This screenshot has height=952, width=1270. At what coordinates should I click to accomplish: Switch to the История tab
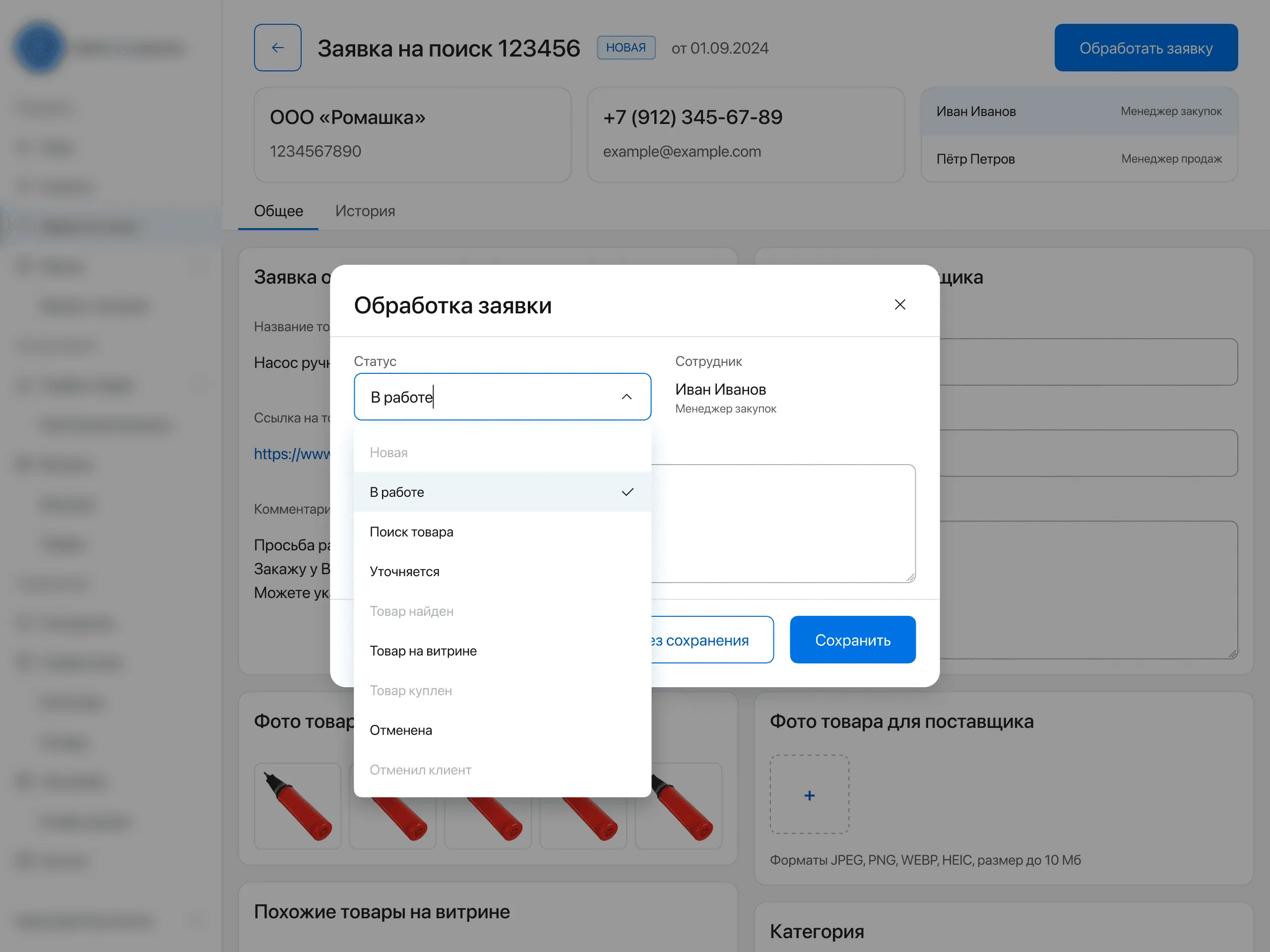click(x=365, y=211)
